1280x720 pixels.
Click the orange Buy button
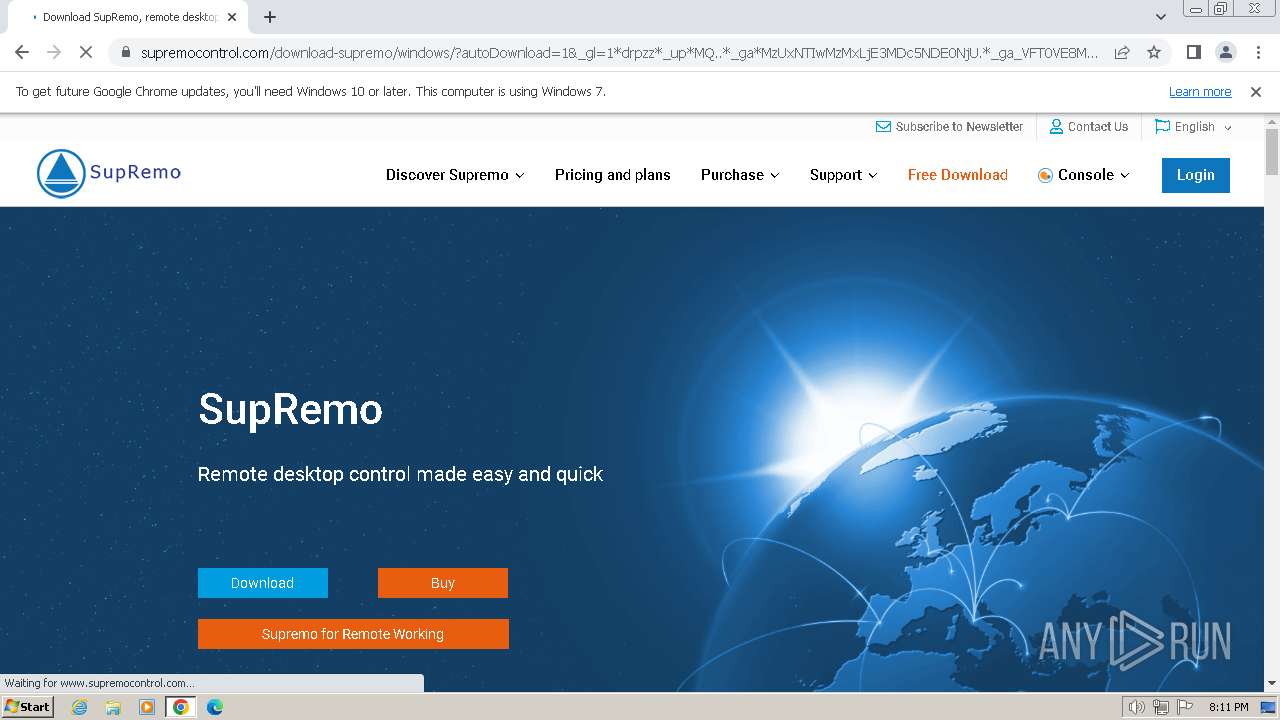coord(443,583)
